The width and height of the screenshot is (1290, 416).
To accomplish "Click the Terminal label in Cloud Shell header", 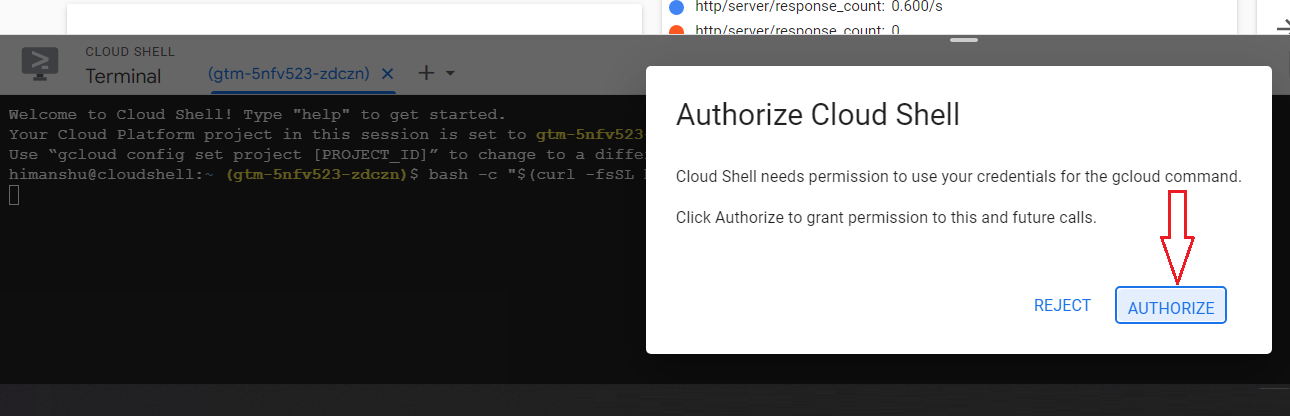I will pyautogui.click(x=123, y=76).
